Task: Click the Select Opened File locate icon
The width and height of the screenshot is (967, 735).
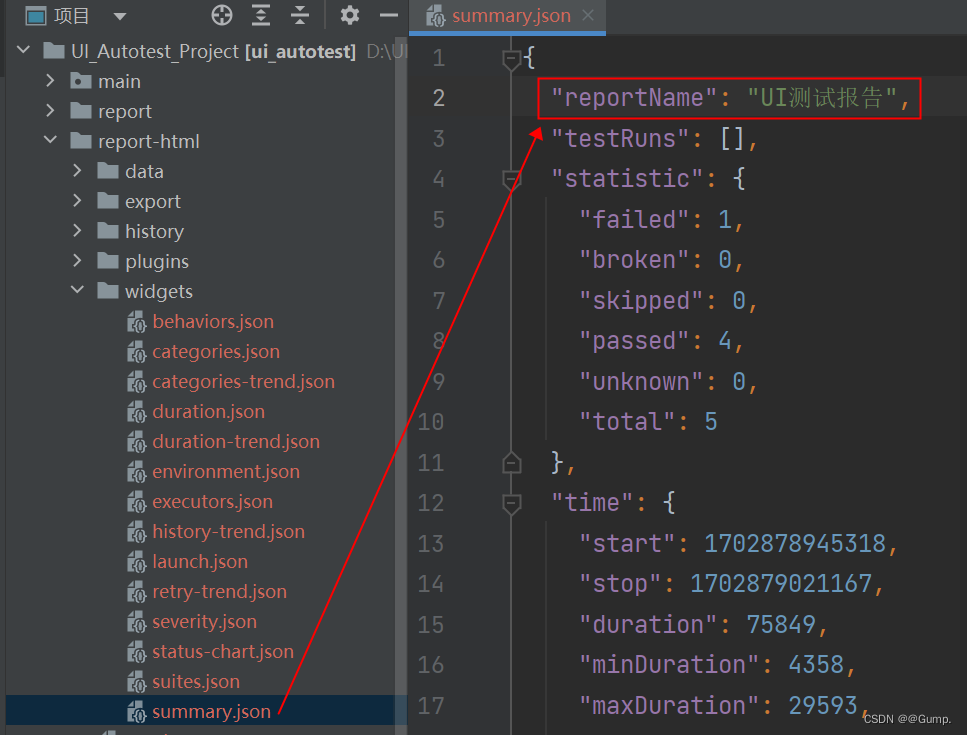Action: point(222,15)
